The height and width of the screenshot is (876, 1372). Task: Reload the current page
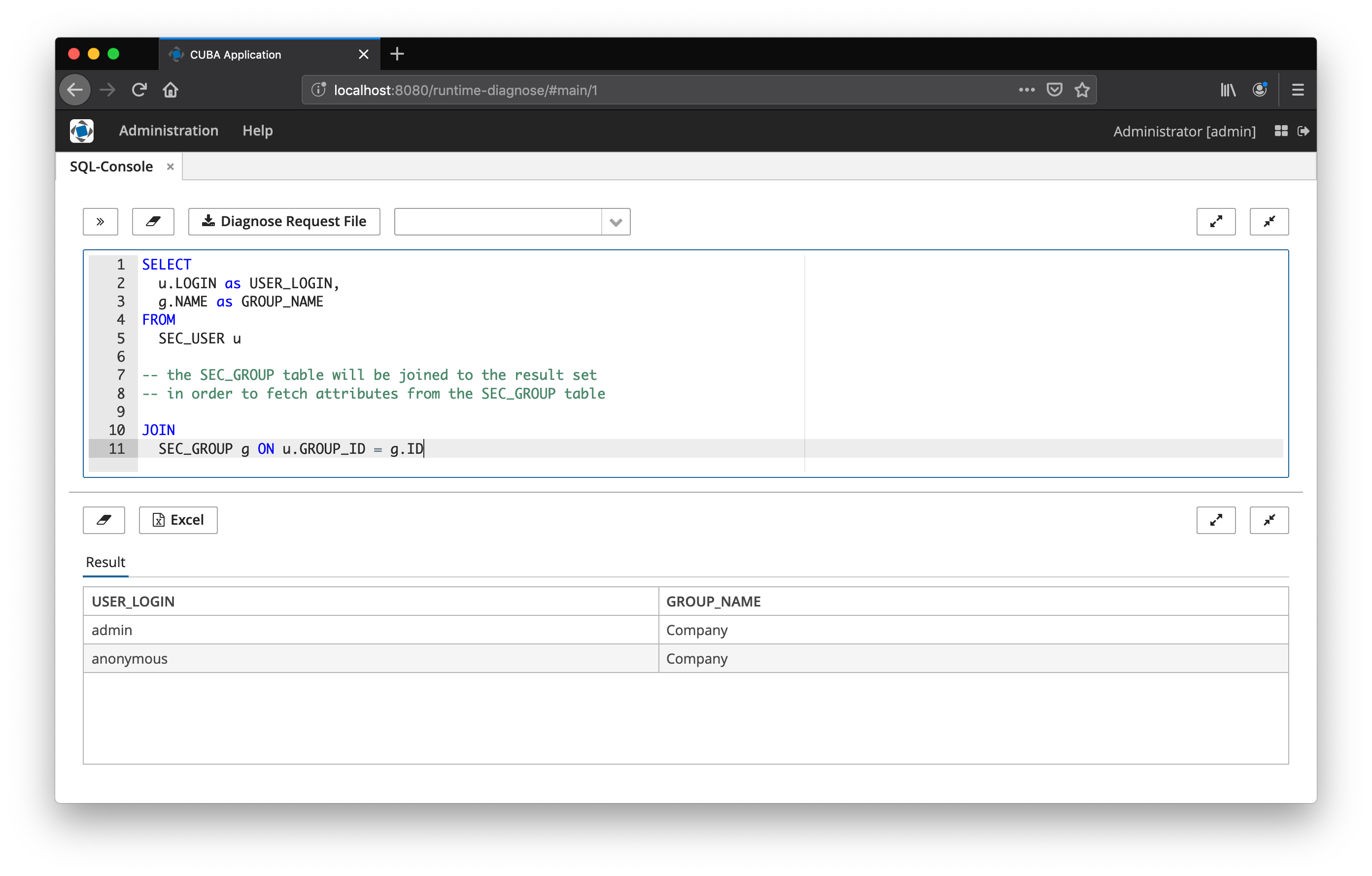tap(139, 89)
